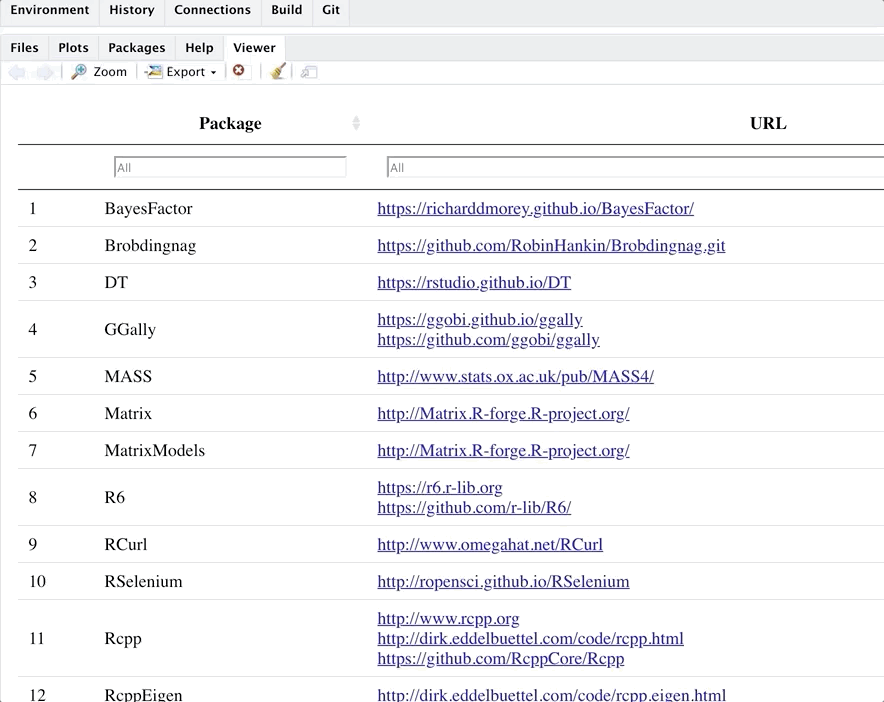Open the Export dropdown arrow

pyautogui.click(x=213, y=73)
